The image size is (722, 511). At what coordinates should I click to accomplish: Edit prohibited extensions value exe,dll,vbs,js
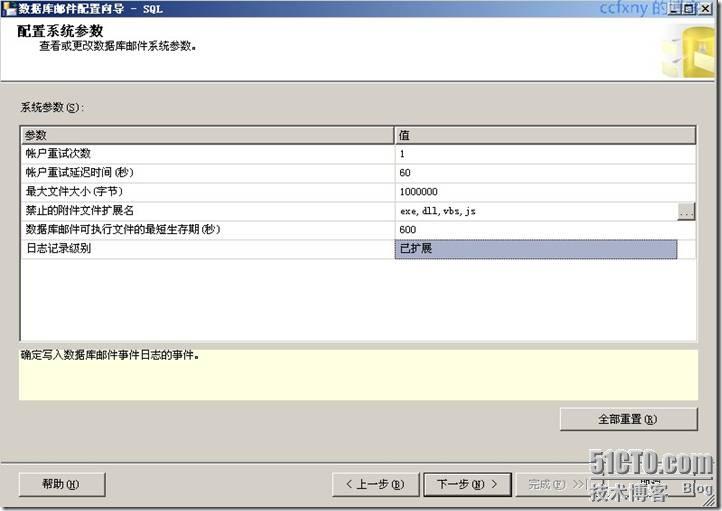pos(536,211)
